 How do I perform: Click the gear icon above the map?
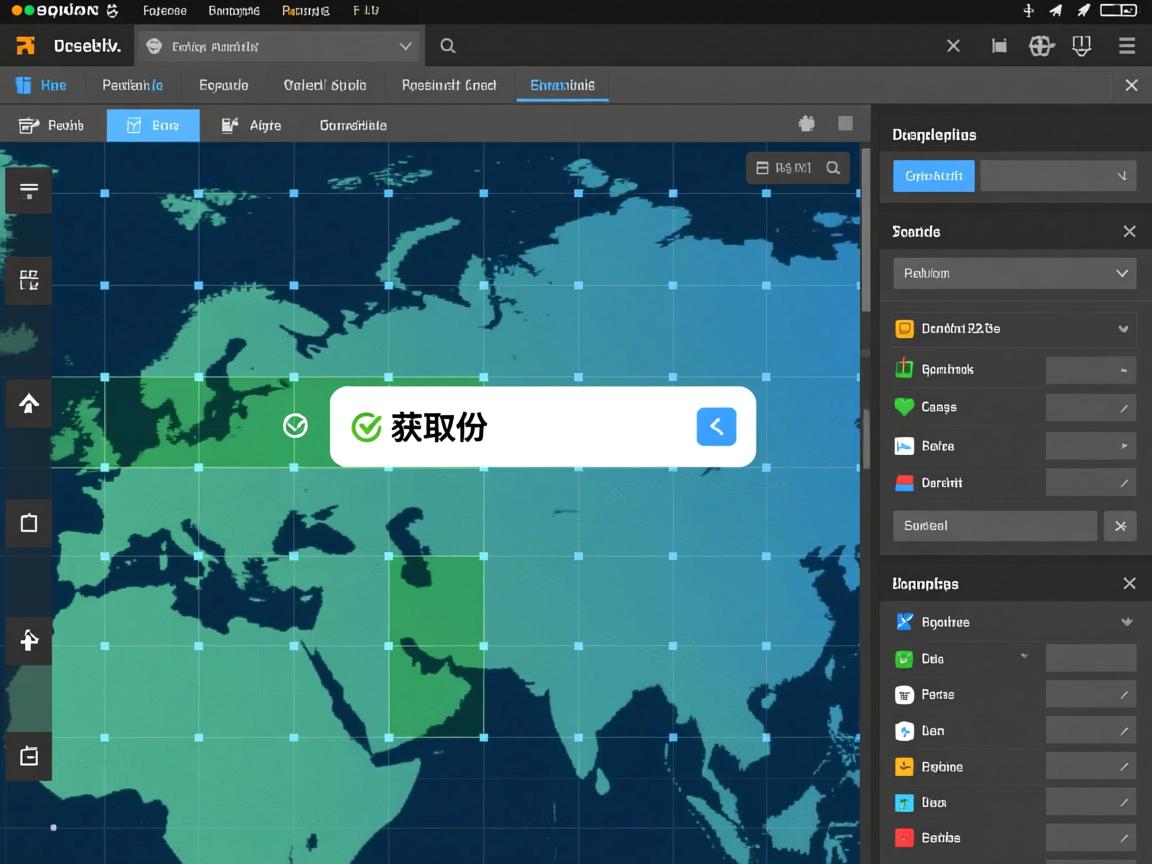pos(807,124)
